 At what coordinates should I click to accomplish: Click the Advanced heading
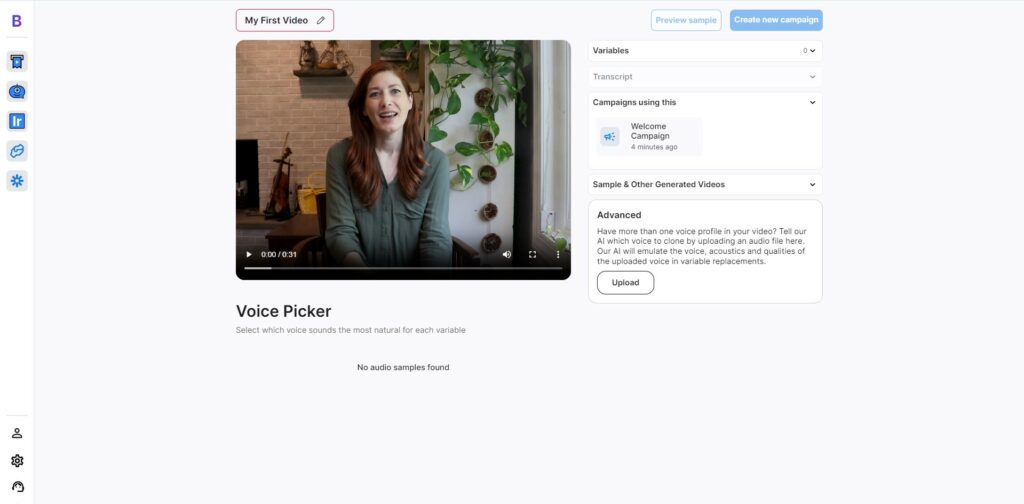pos(619,215)
